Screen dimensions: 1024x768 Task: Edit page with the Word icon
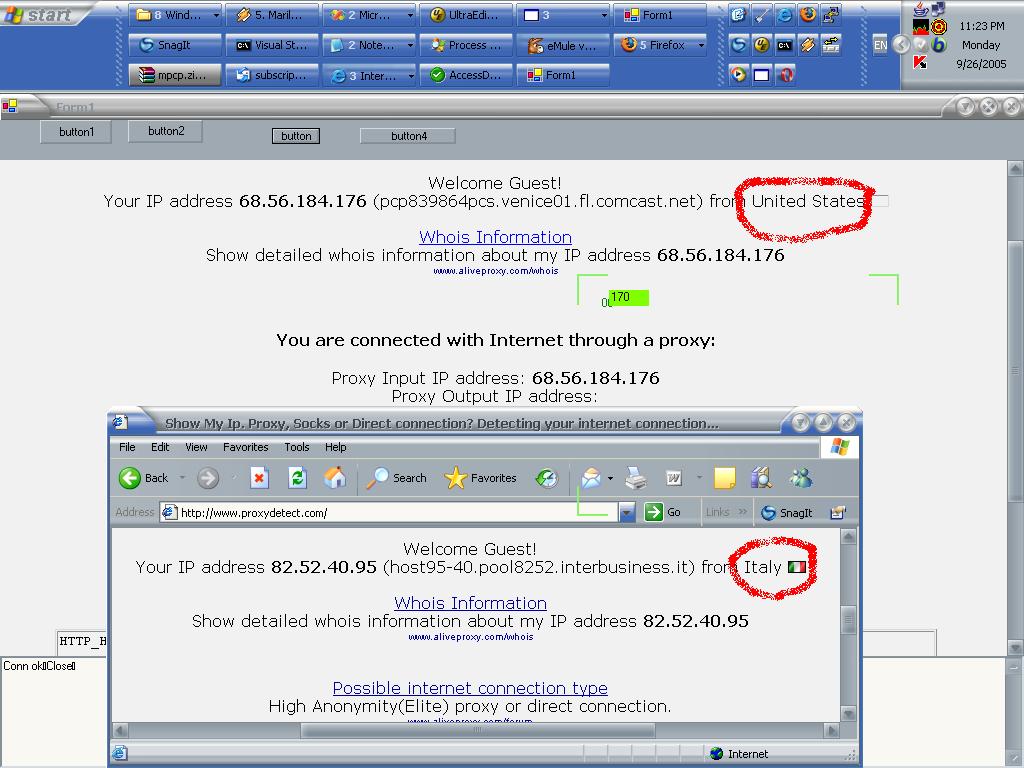tap(673, 478)
